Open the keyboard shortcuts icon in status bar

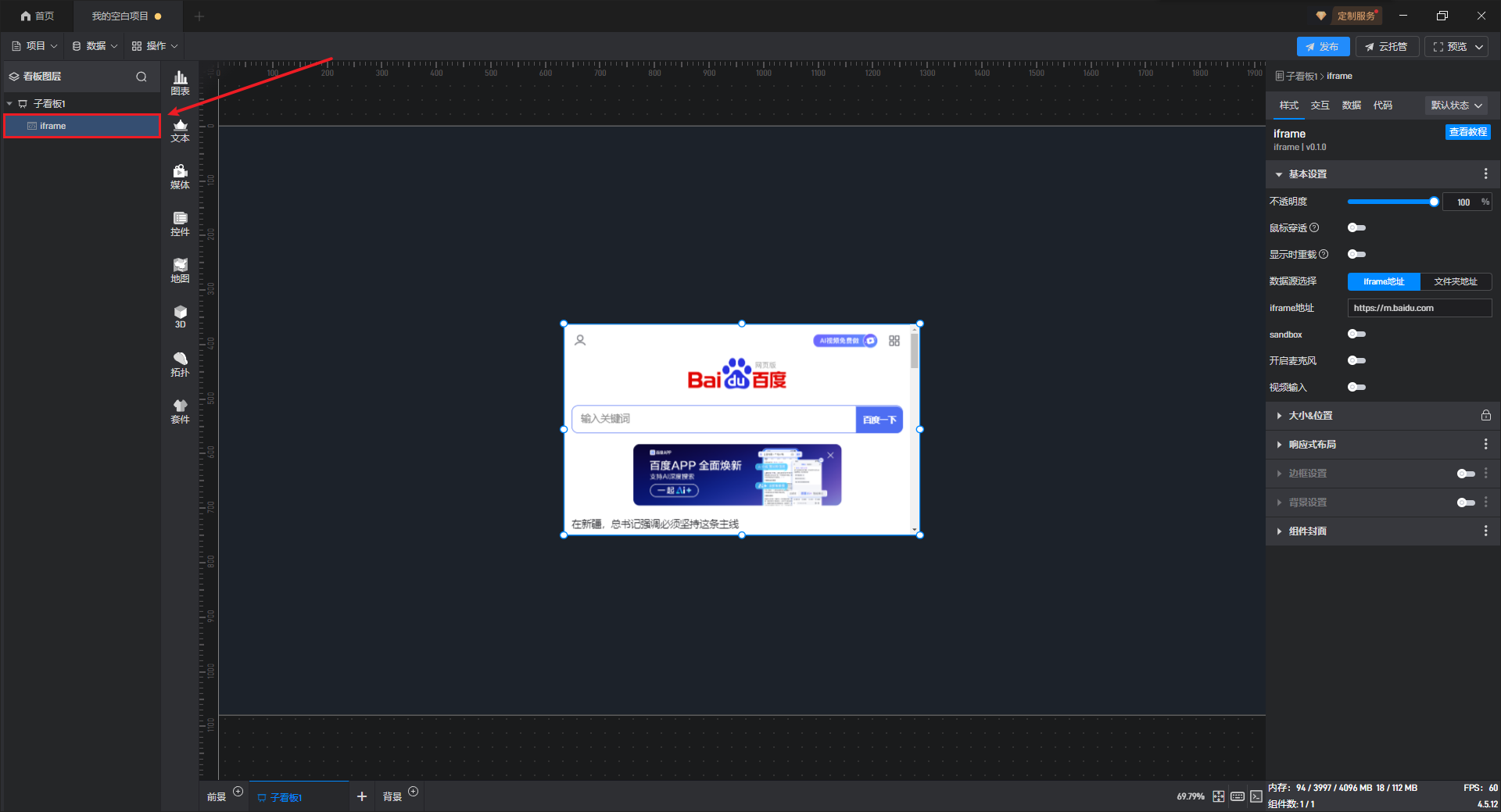[1238, 796]
